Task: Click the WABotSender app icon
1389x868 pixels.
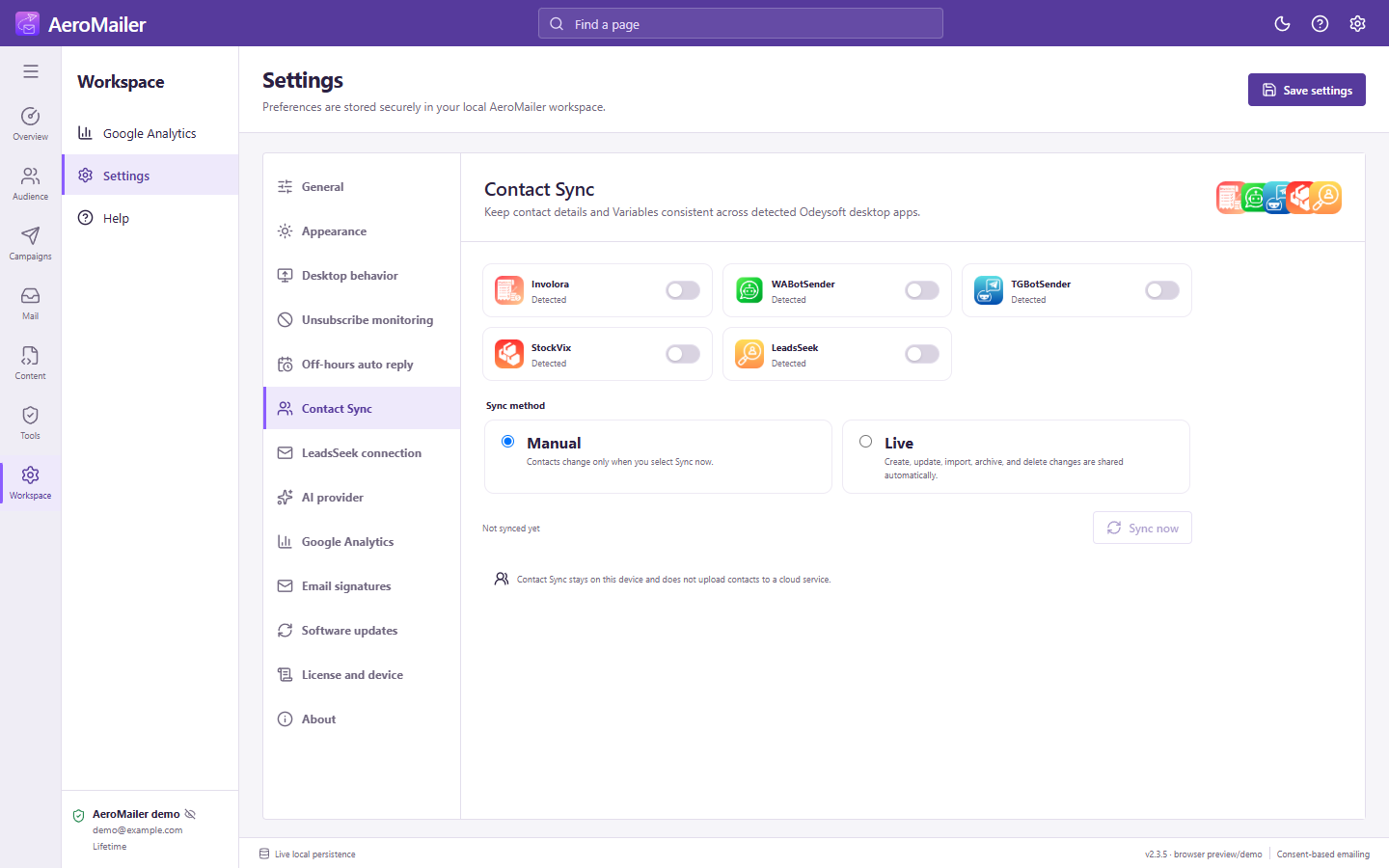Action: (x=749, y=290)
